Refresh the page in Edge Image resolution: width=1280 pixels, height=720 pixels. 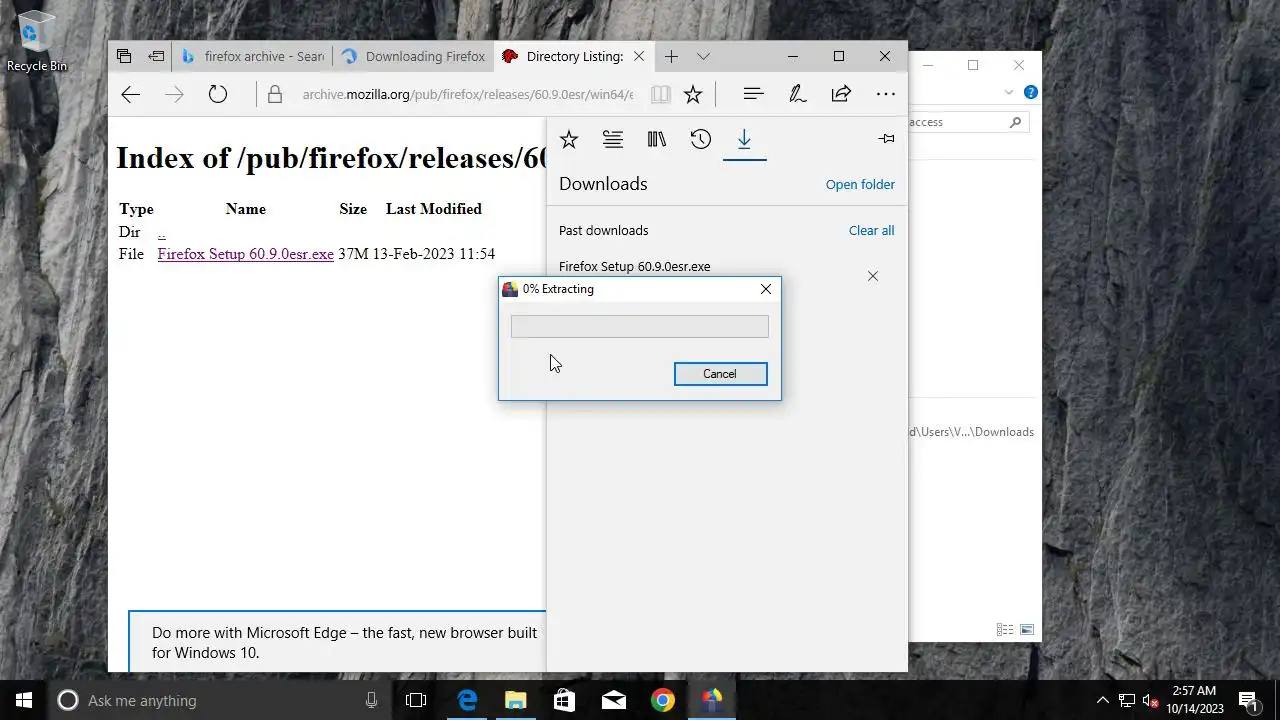click(218, 94)
